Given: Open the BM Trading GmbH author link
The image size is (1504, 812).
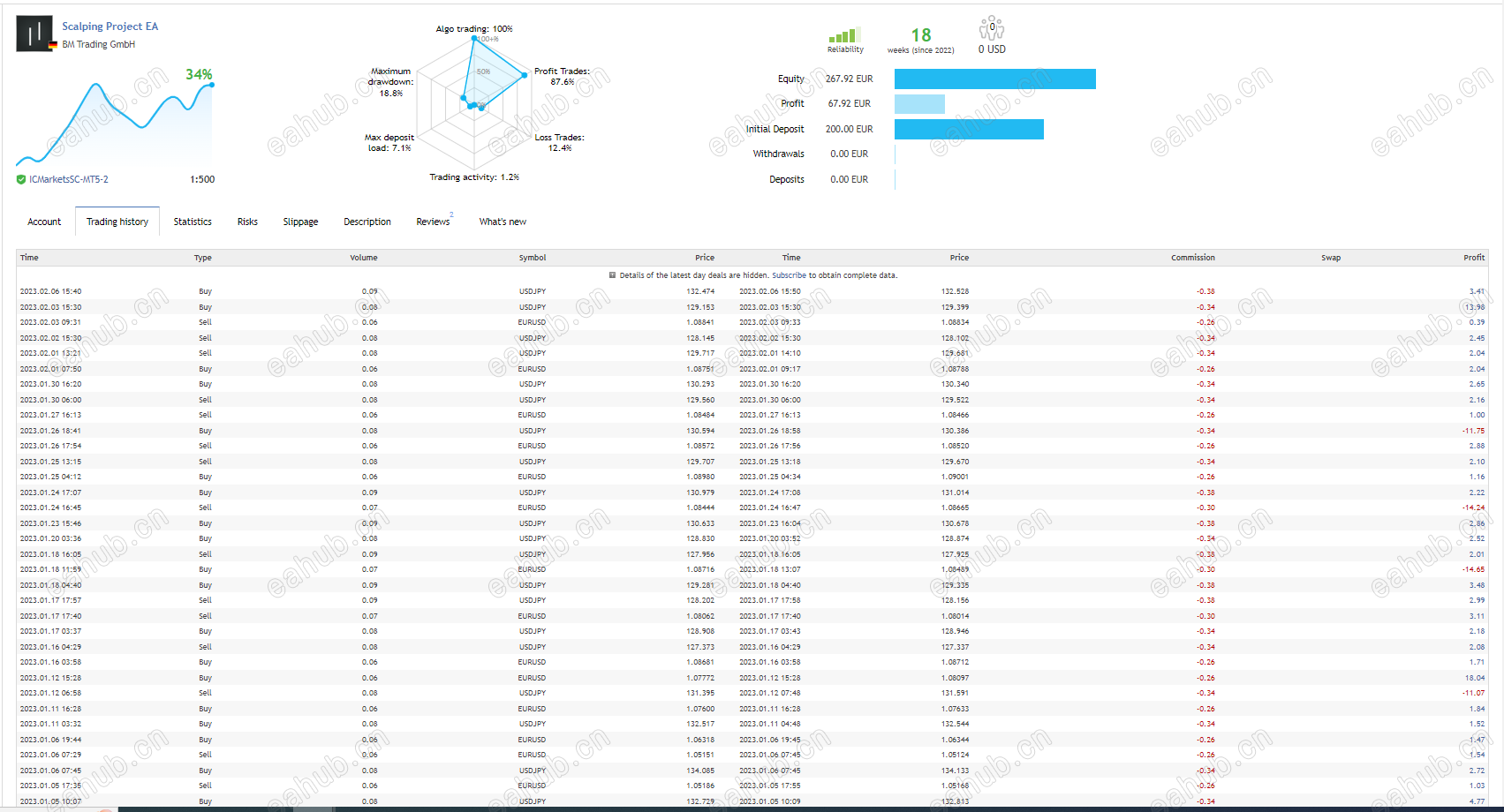Looking at the screenshot, I should pos(99,44).
